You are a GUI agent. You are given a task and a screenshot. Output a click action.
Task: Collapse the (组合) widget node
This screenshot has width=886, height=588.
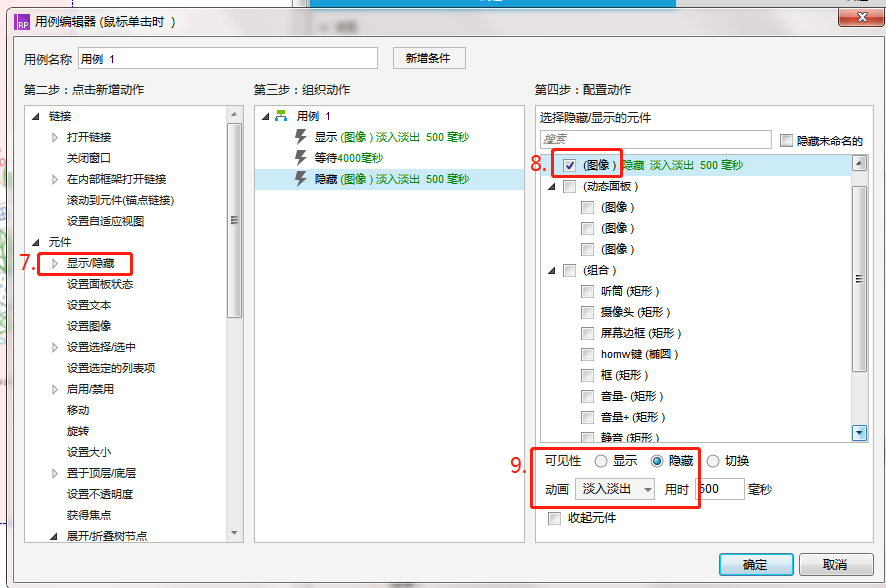552,271
